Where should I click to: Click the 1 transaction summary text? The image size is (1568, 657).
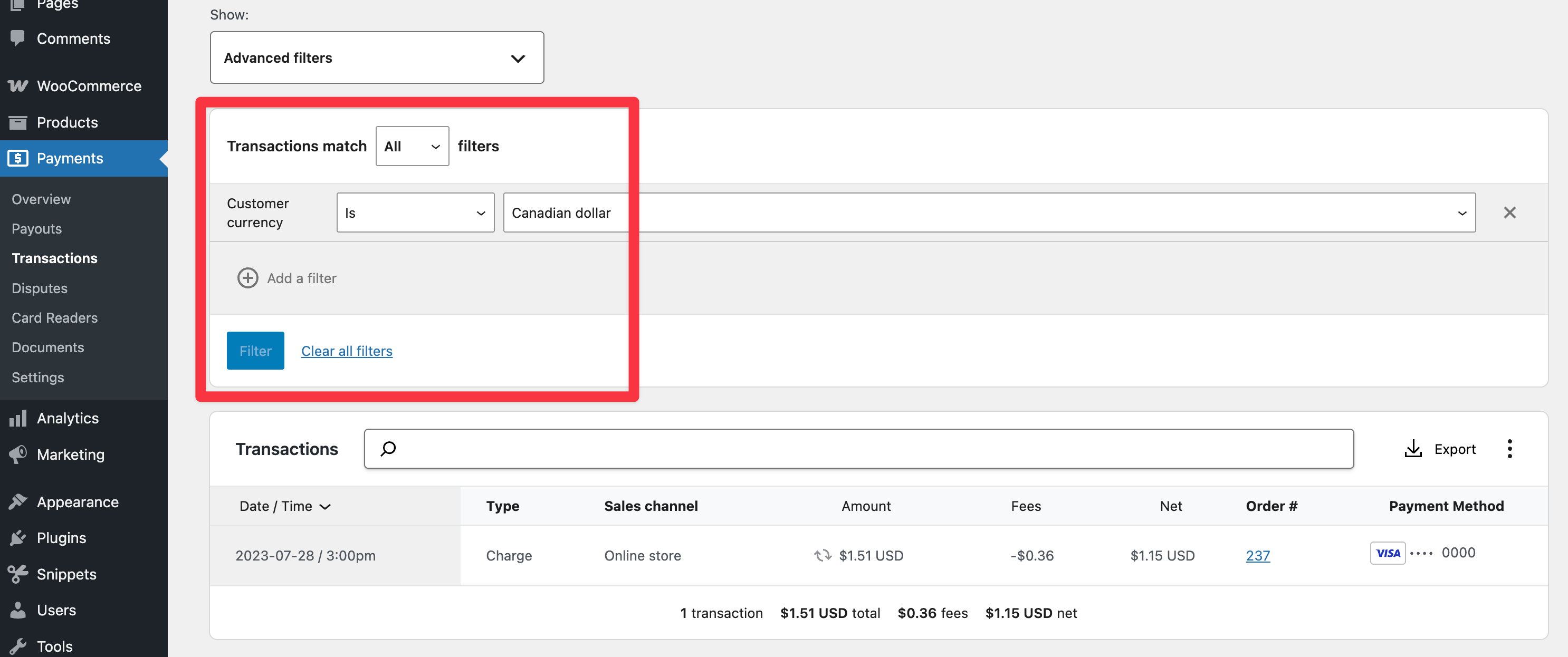pyautogui.click(x=721, y=613)
